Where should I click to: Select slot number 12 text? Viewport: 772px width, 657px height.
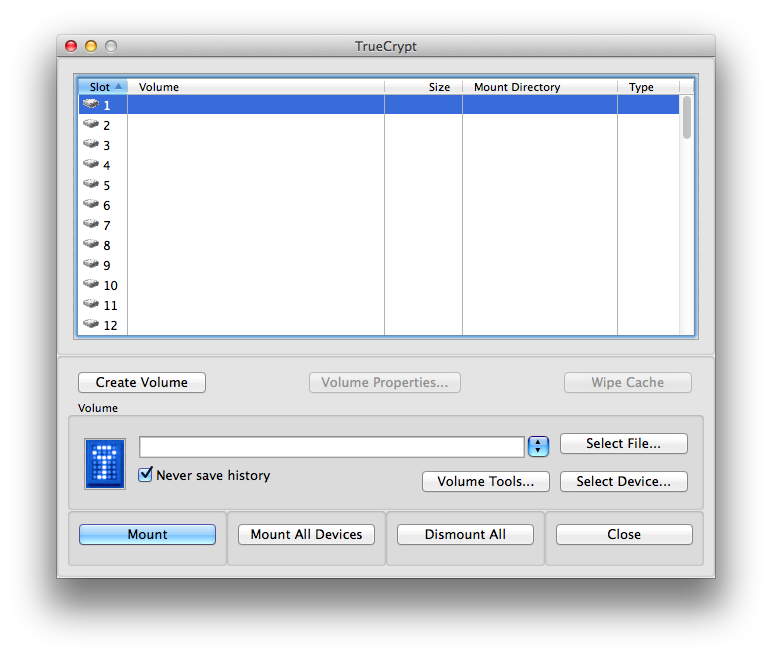coord(110,326)
